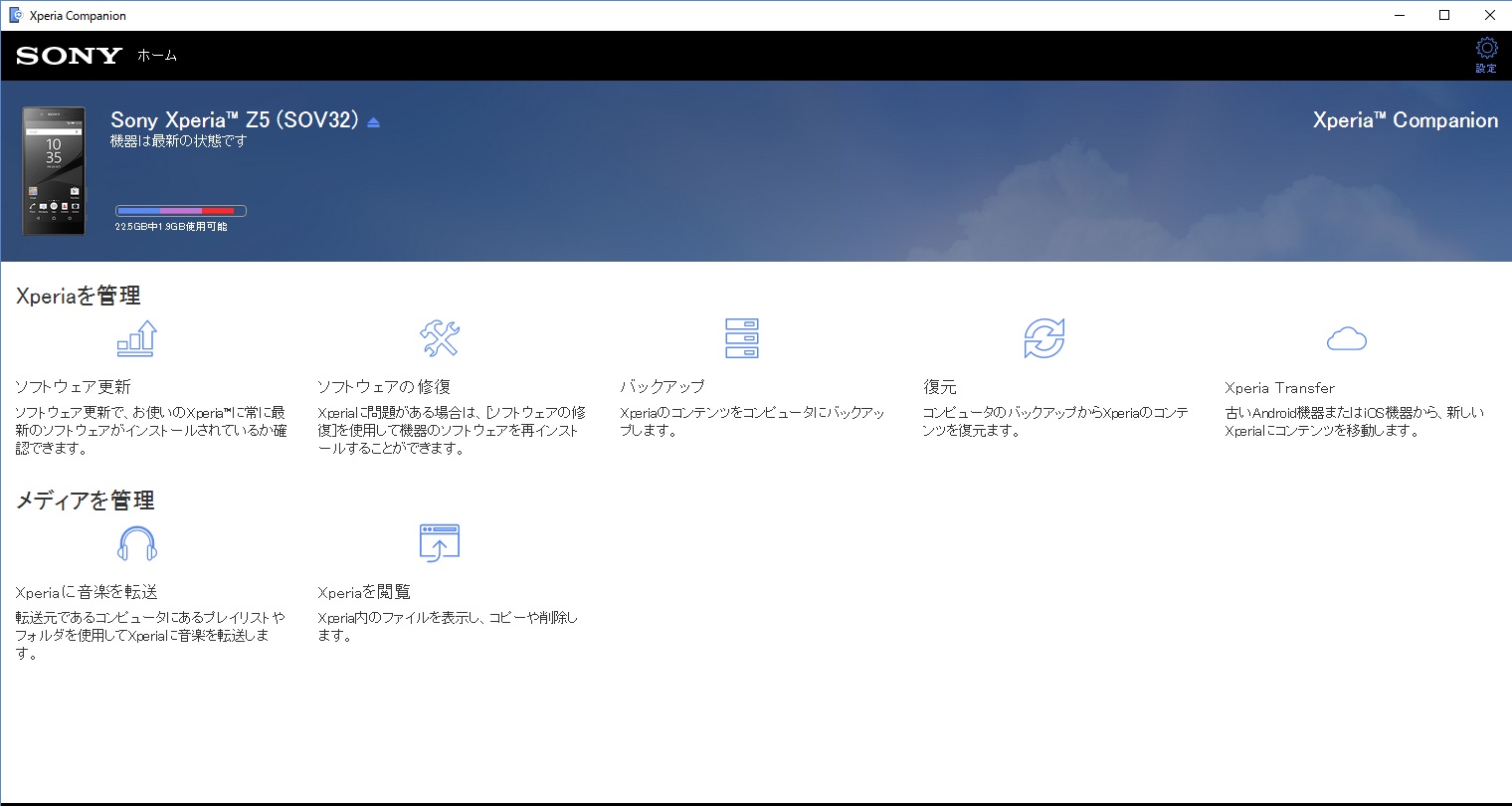Click the ソフトウェア更新 title

73,387
